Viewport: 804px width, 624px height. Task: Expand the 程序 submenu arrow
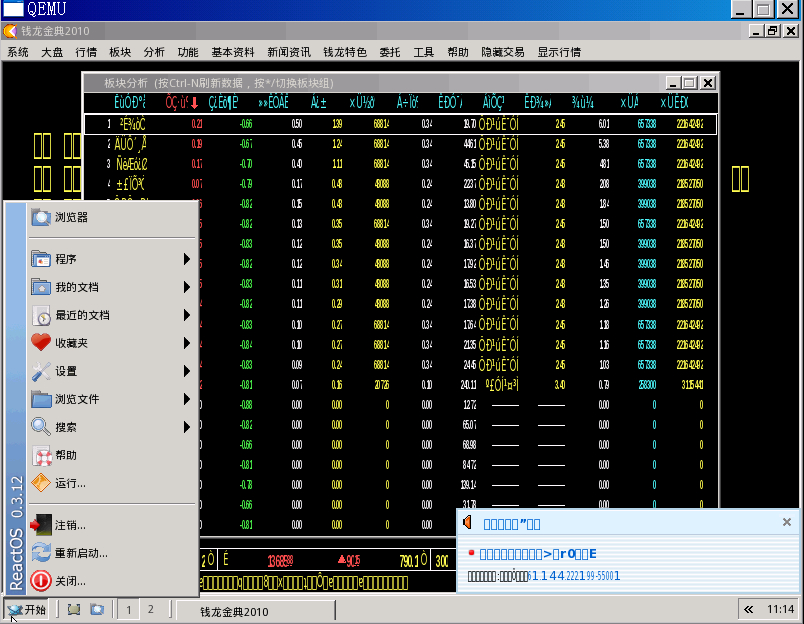pyautogui.click(x=187, y=259)
